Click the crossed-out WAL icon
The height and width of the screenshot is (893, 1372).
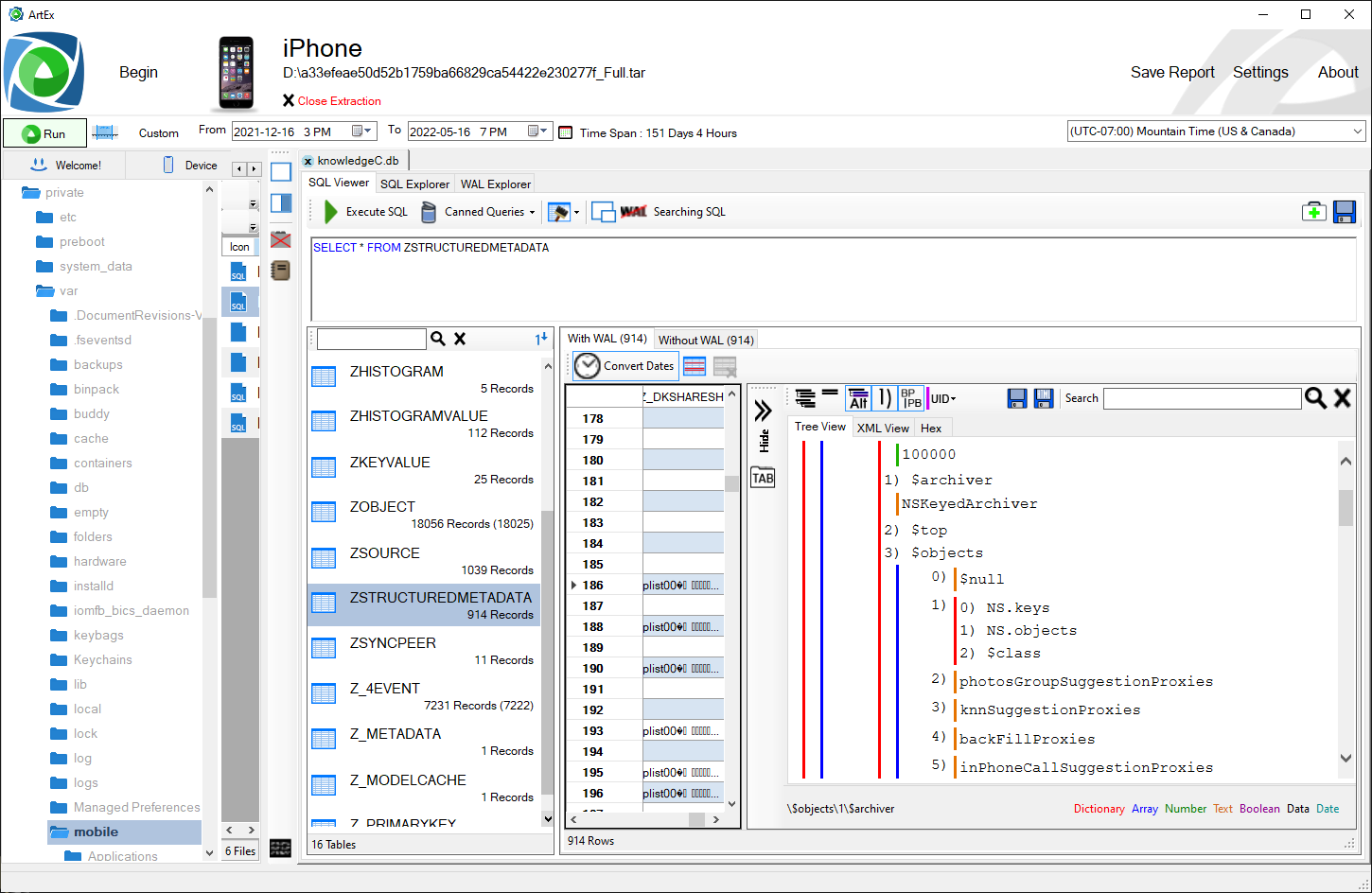(633, 212)
